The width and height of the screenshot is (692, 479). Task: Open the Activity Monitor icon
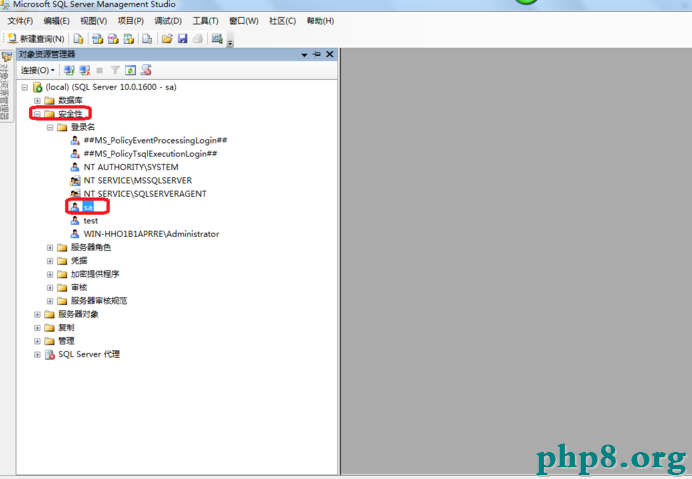tap(217, 39)
